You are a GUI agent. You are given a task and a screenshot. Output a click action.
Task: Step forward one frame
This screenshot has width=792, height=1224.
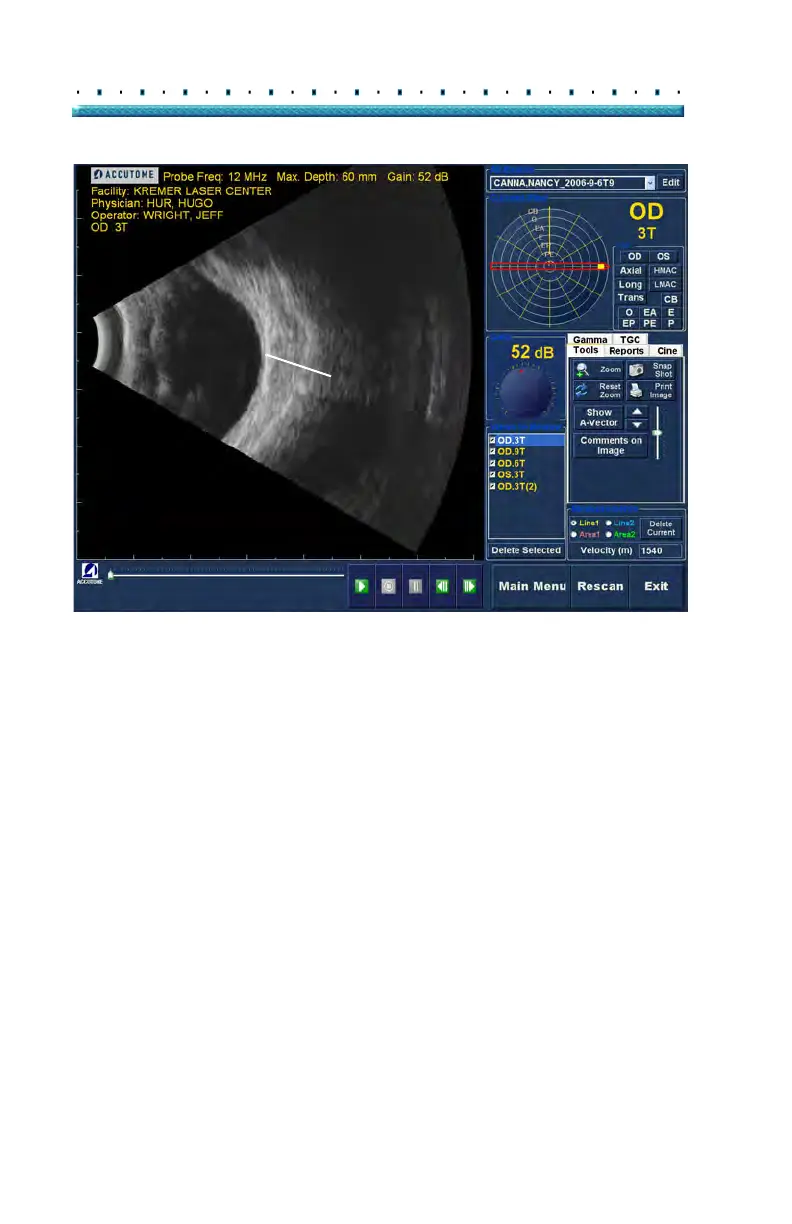click(468, 587)
